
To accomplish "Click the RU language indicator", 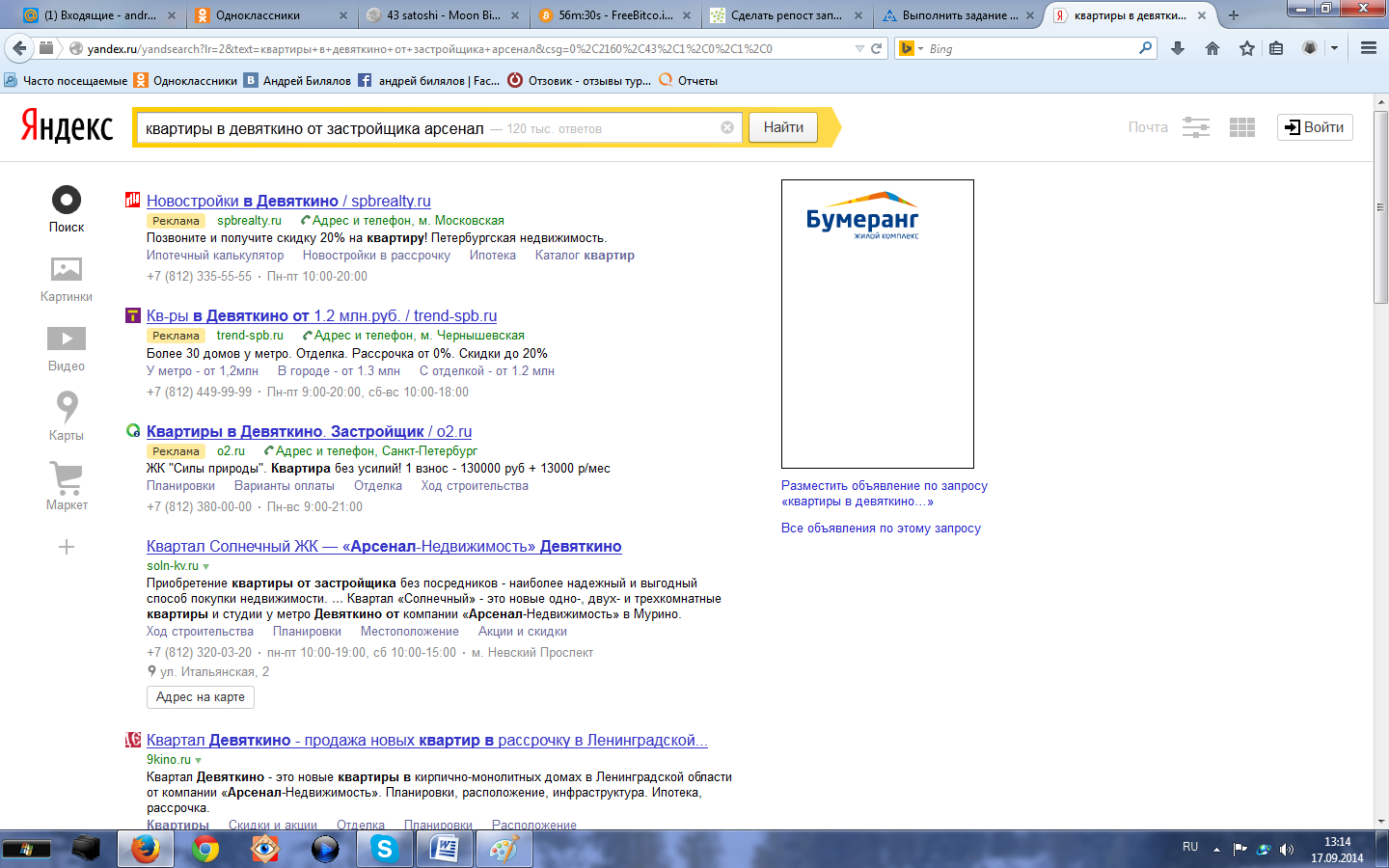I will click(x=1190, y=847).
